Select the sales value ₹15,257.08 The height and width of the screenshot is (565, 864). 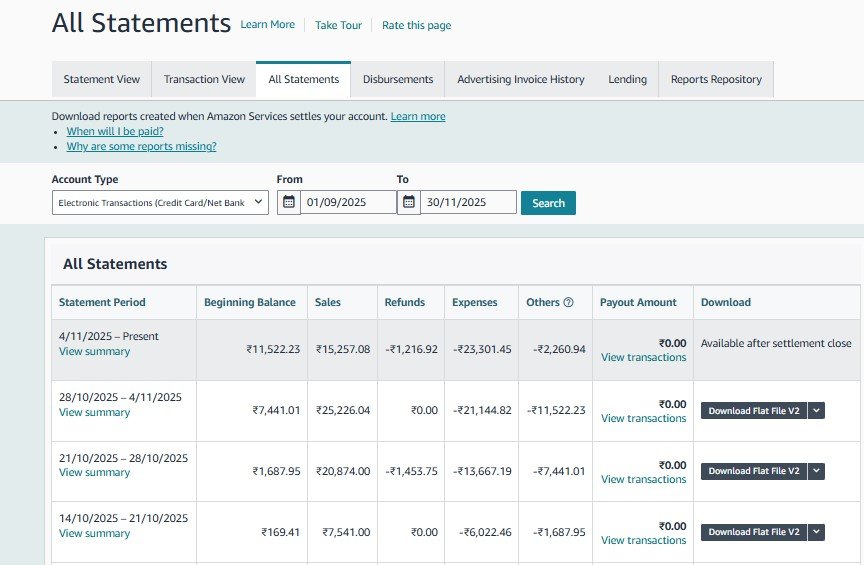[343, 349]
